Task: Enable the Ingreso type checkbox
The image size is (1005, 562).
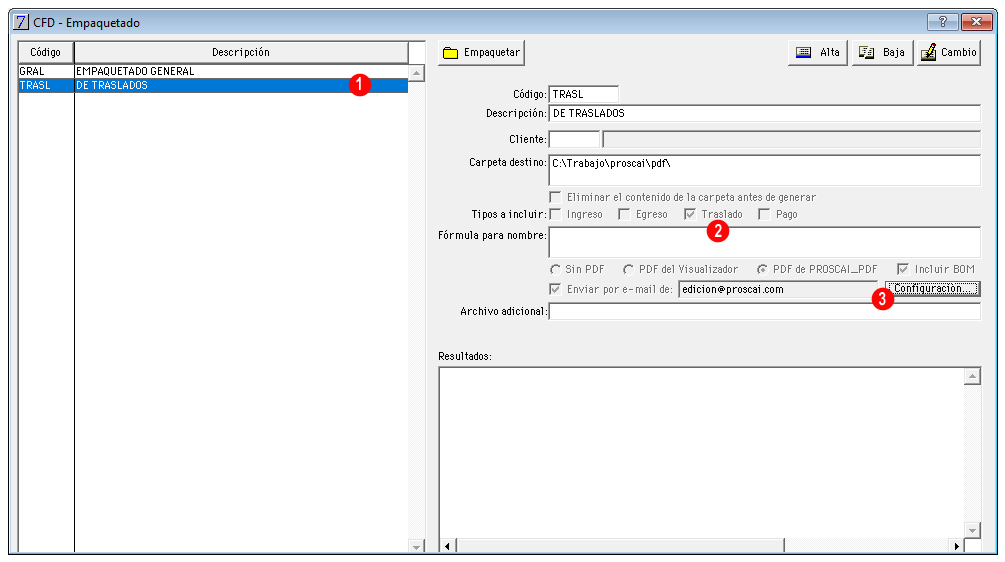Action: (556, 214)
